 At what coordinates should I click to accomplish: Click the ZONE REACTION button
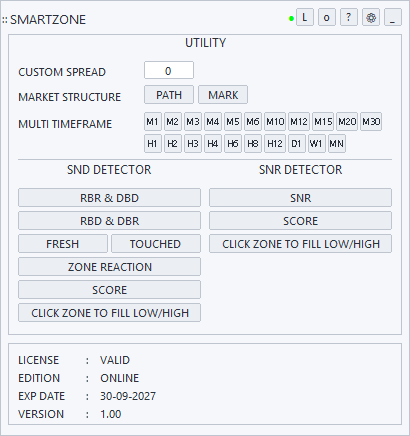109,267
